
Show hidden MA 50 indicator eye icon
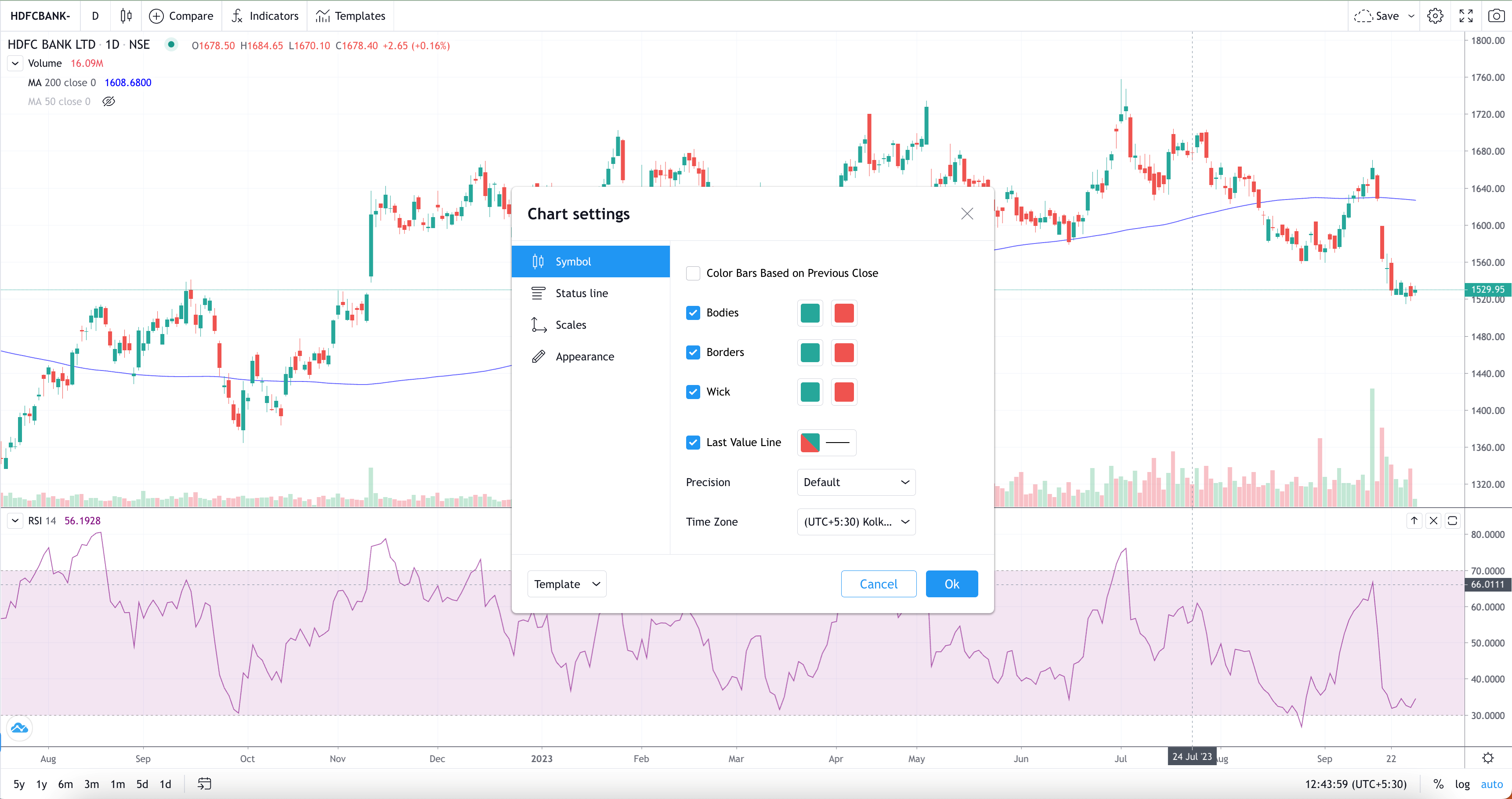pyautogui.click(x=109, y=102)
